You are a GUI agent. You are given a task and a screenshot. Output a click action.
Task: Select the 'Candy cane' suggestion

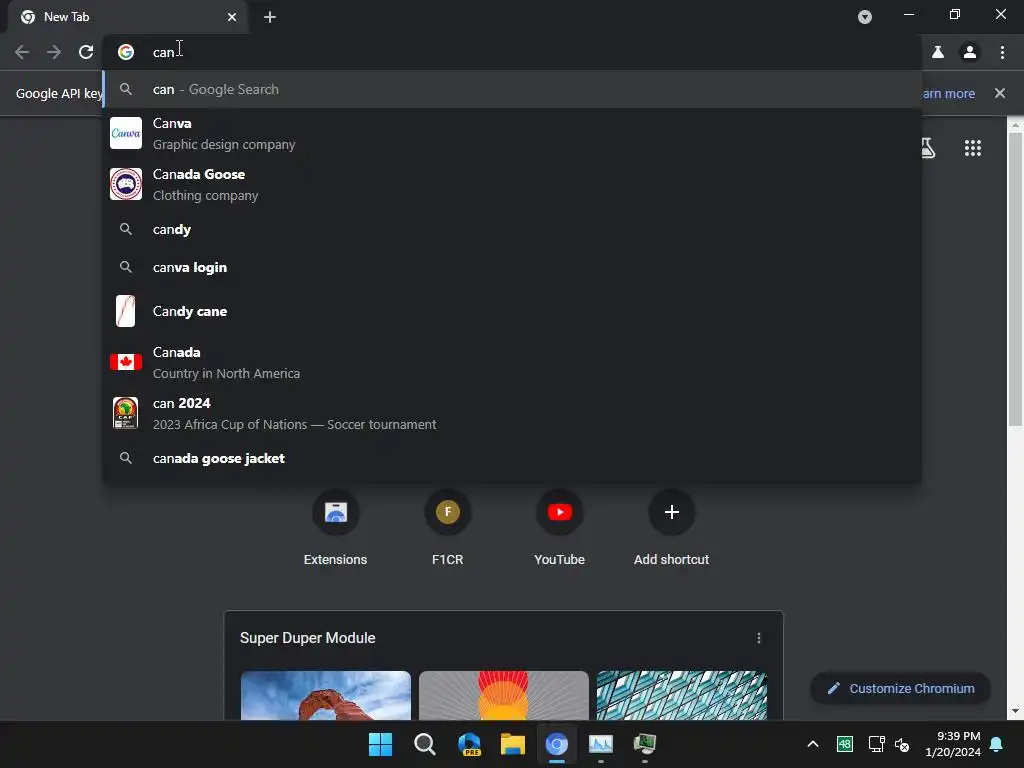513,311
